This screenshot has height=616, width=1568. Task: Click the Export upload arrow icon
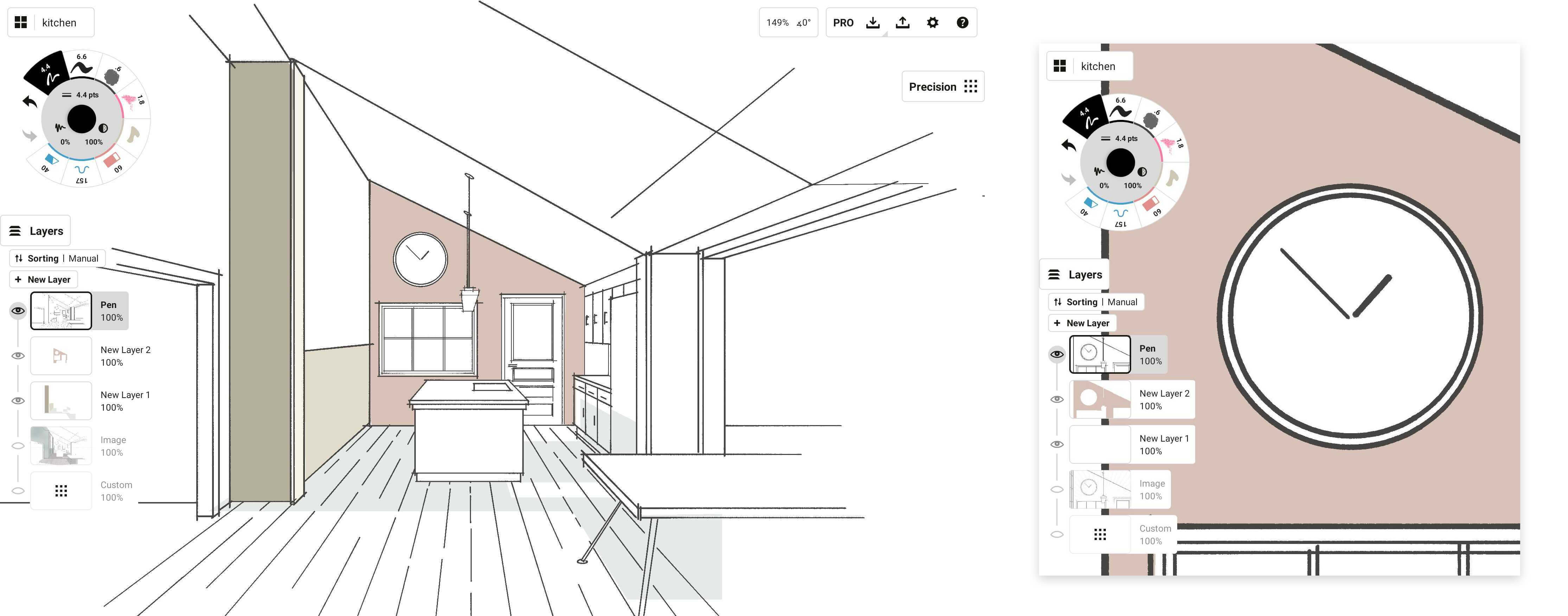click(x=903, y=23)
